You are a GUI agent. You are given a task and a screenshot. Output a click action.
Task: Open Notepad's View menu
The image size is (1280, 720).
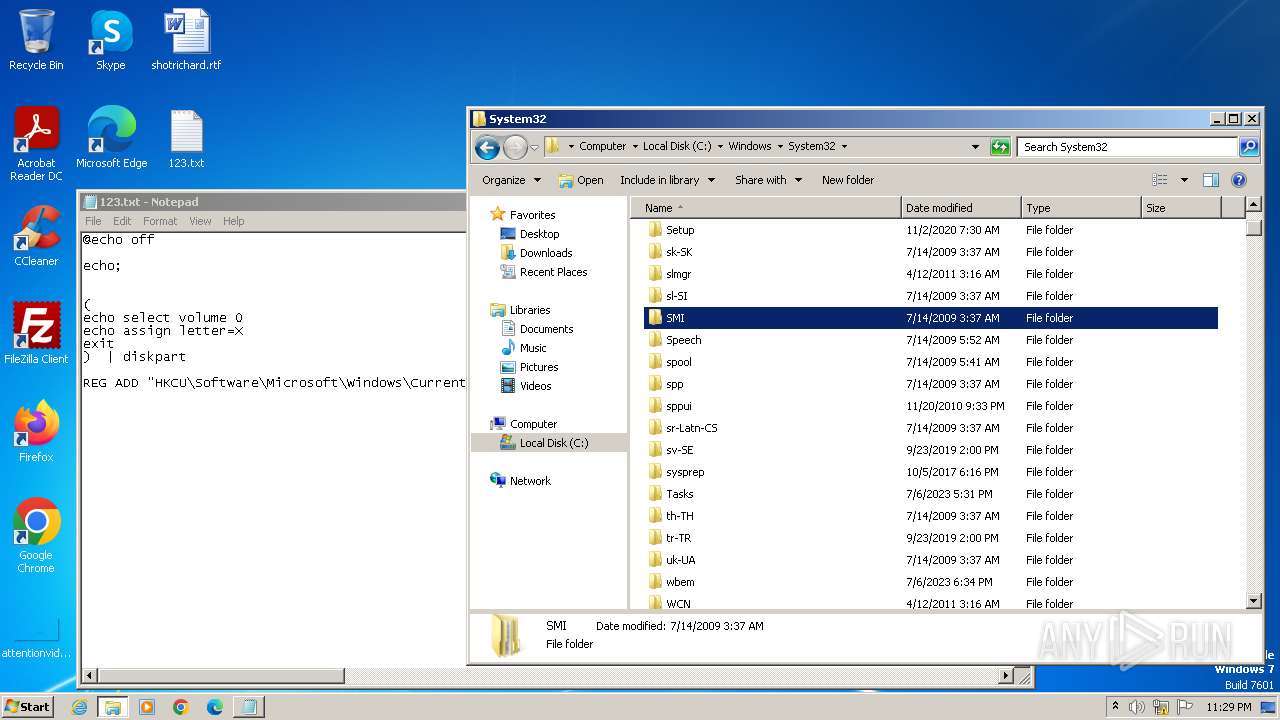tap(200, 221)
